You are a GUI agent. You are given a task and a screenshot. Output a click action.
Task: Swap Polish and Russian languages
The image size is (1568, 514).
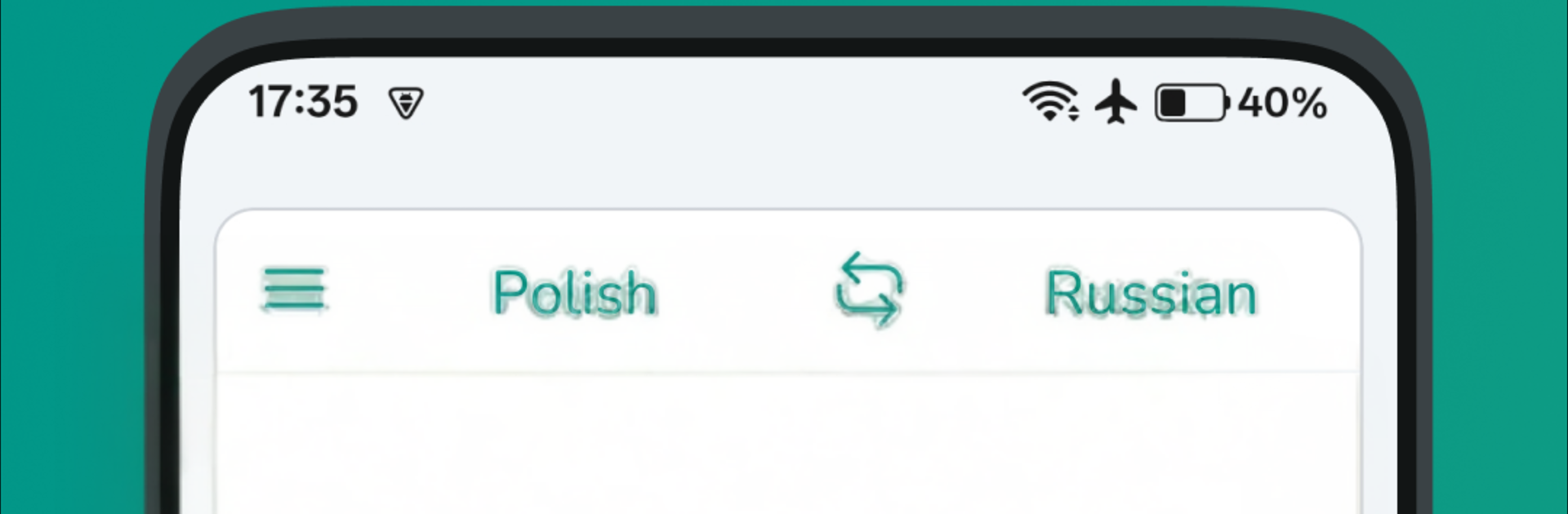click(870, 290)
